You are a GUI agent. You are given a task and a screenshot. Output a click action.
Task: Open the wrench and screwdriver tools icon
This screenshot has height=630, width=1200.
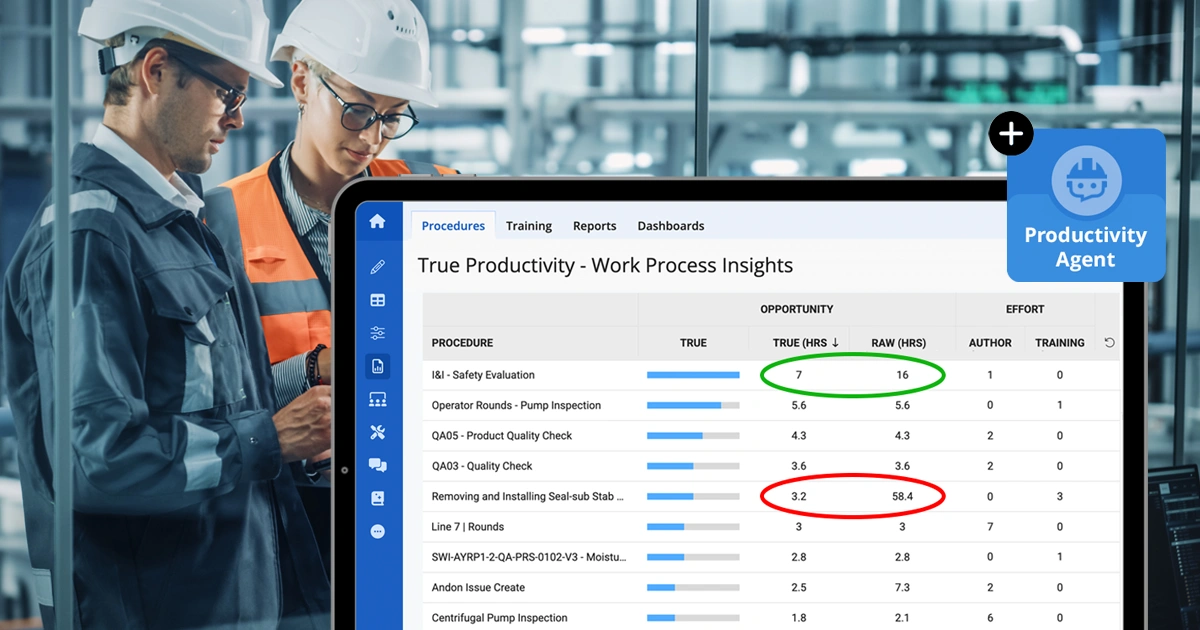tap(377, 432)
